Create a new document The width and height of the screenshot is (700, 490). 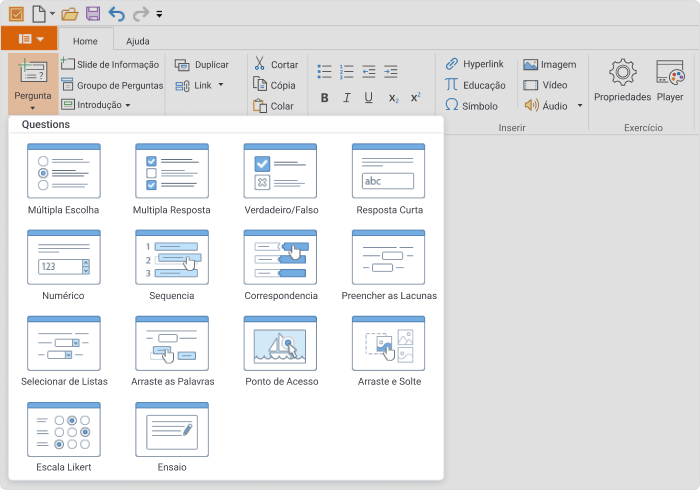coord(39,14)
